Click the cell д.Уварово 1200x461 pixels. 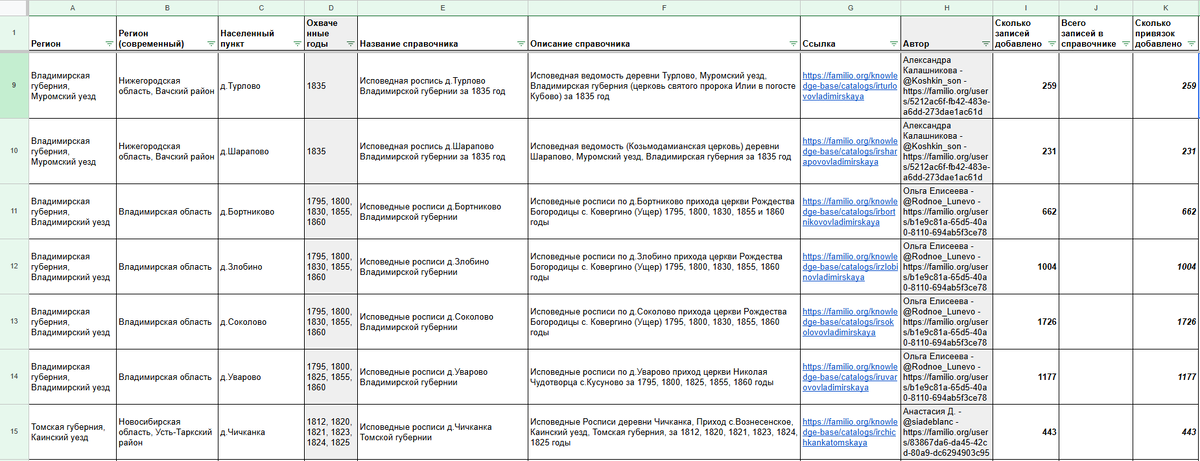coord(259,376)
